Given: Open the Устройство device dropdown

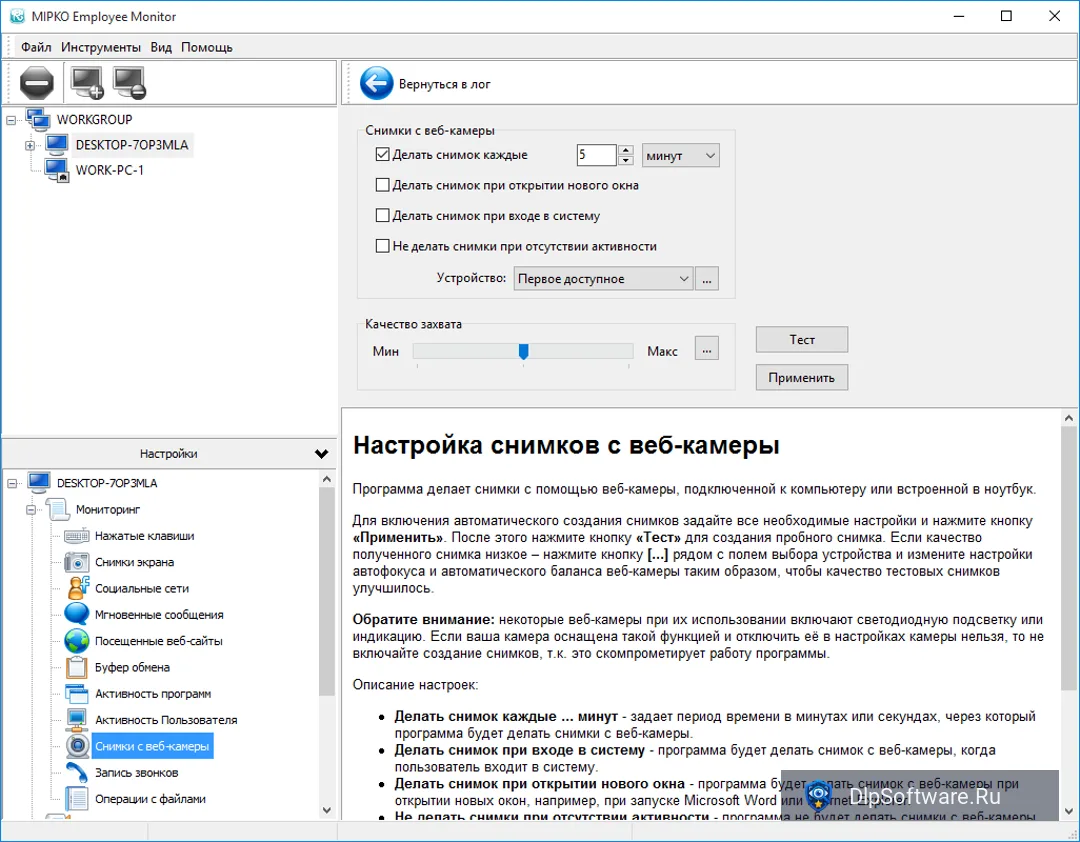Looking at the screenshot, I should tap(603, 279).
